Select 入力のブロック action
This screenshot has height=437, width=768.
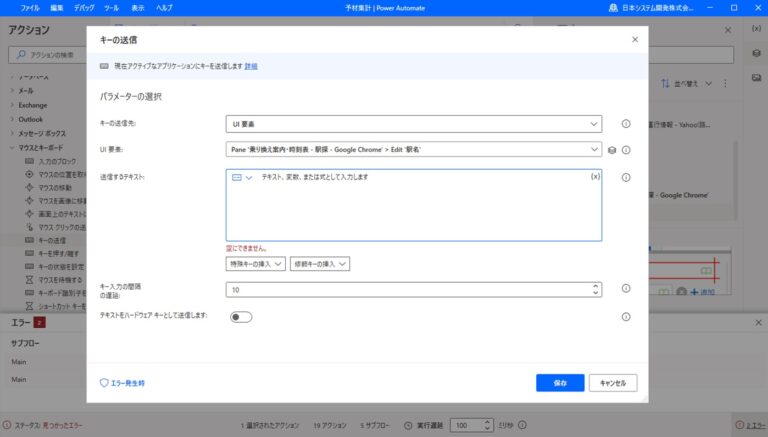click(57, 162)
